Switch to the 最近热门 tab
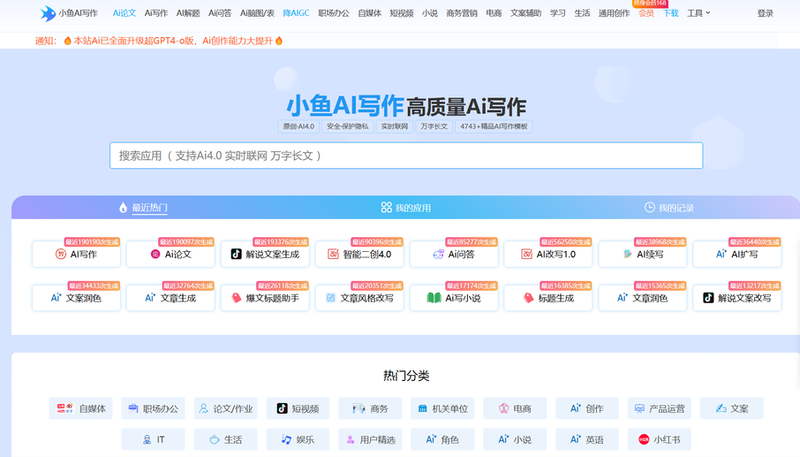The image size is (800, 457). tap(143, 208)
